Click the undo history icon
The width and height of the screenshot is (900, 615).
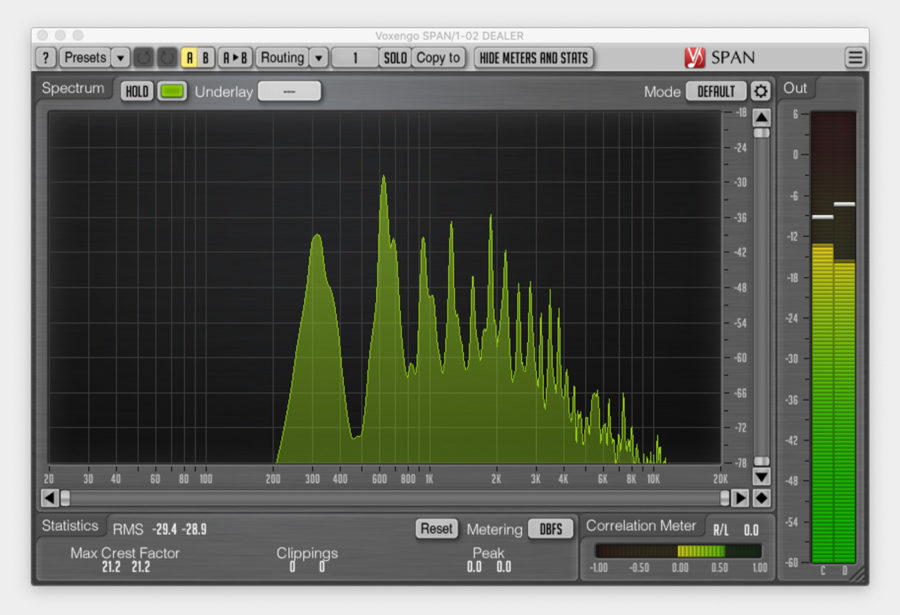click(x=145, y=57)
